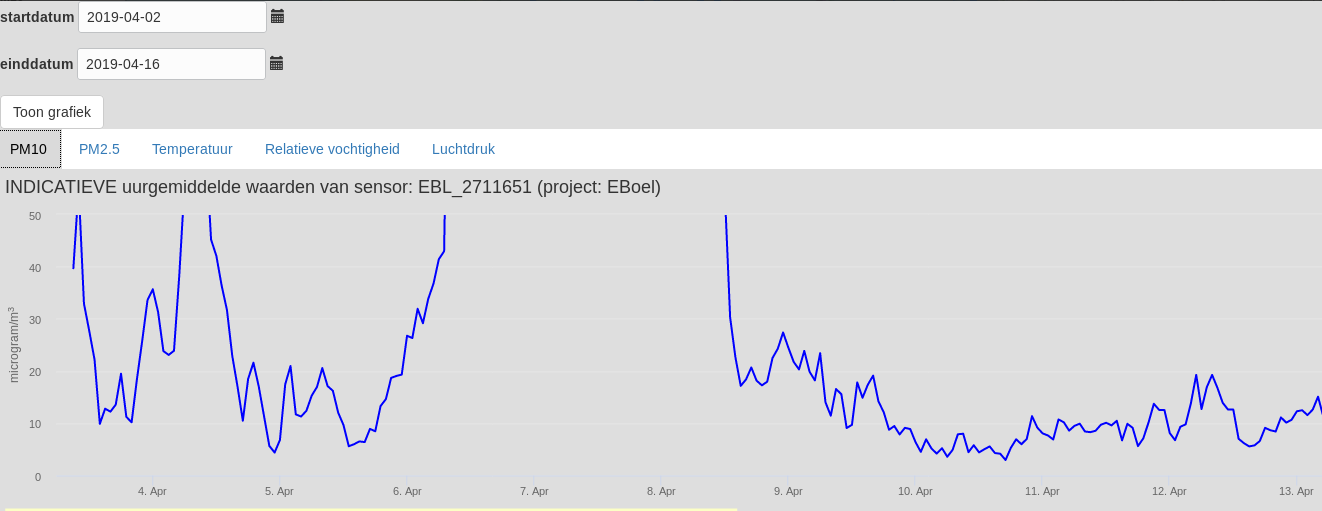
Task: Switch to the PM2.5 tab
Action: coord(99,149)
